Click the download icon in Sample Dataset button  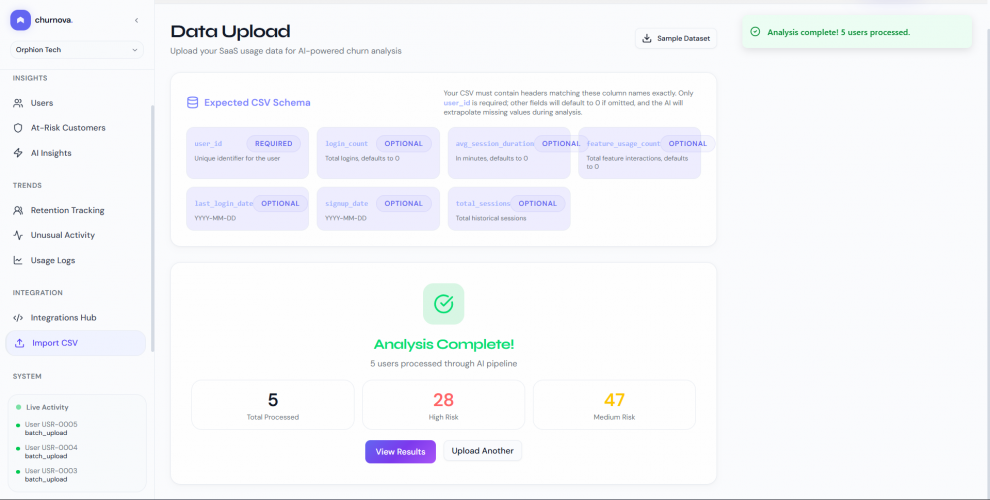(x=647, y=39)
